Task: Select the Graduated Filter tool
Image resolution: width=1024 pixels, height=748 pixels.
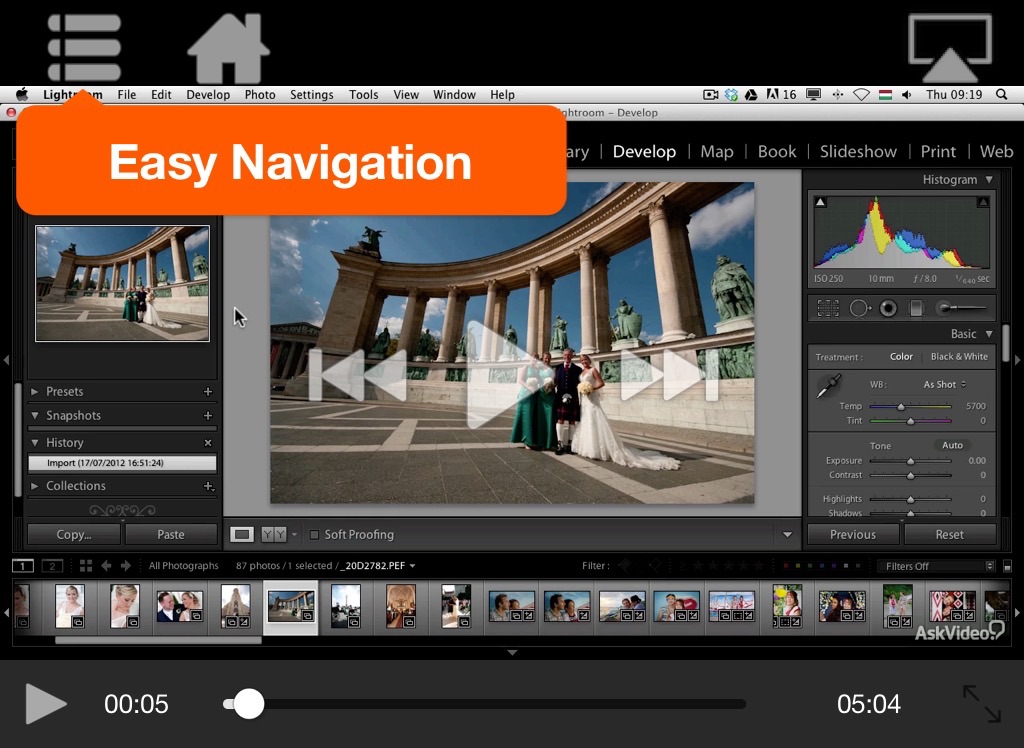Action: click(916, 309)
